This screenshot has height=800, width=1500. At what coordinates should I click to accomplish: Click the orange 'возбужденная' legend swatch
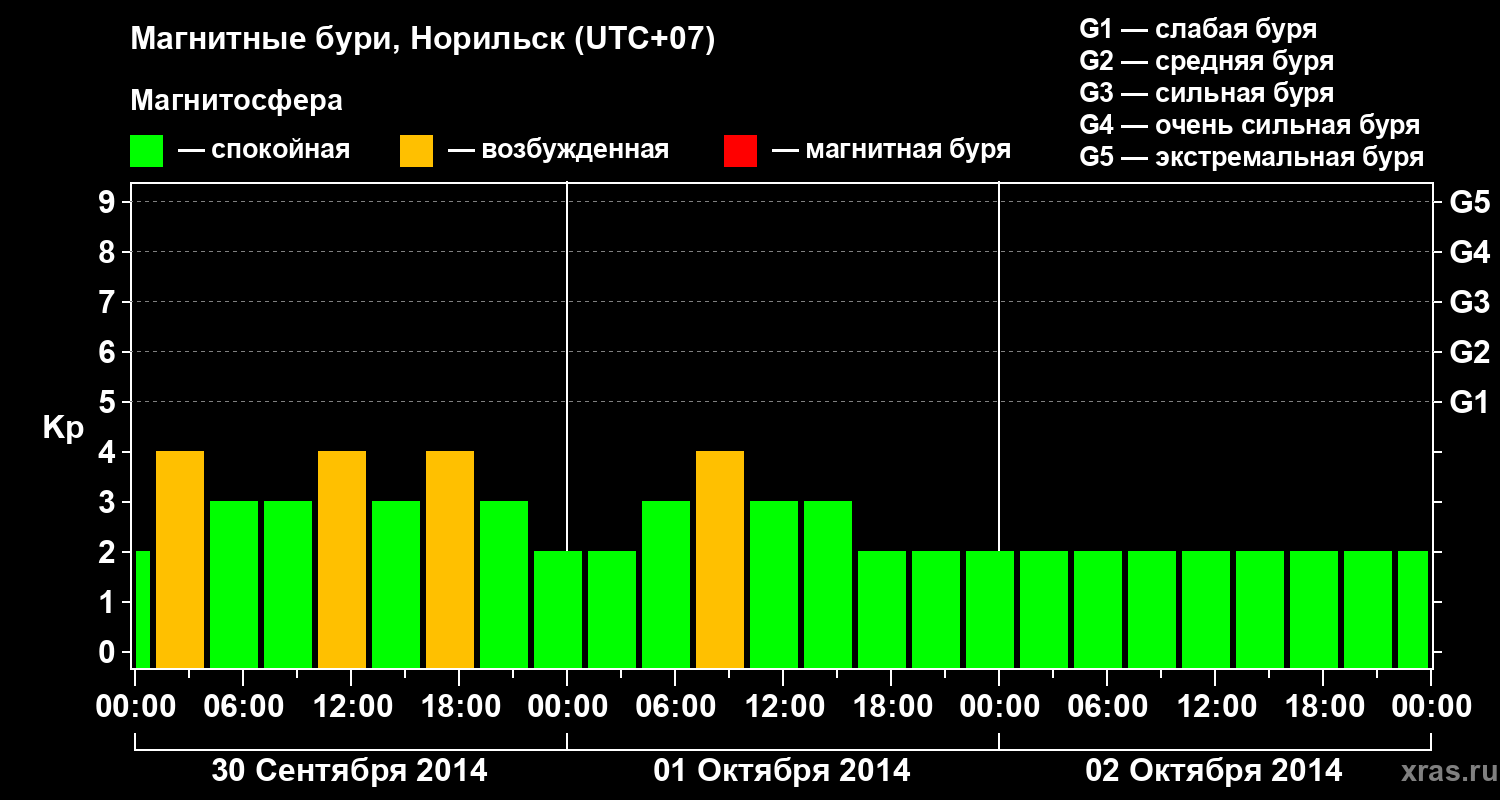tap(417, 151)
